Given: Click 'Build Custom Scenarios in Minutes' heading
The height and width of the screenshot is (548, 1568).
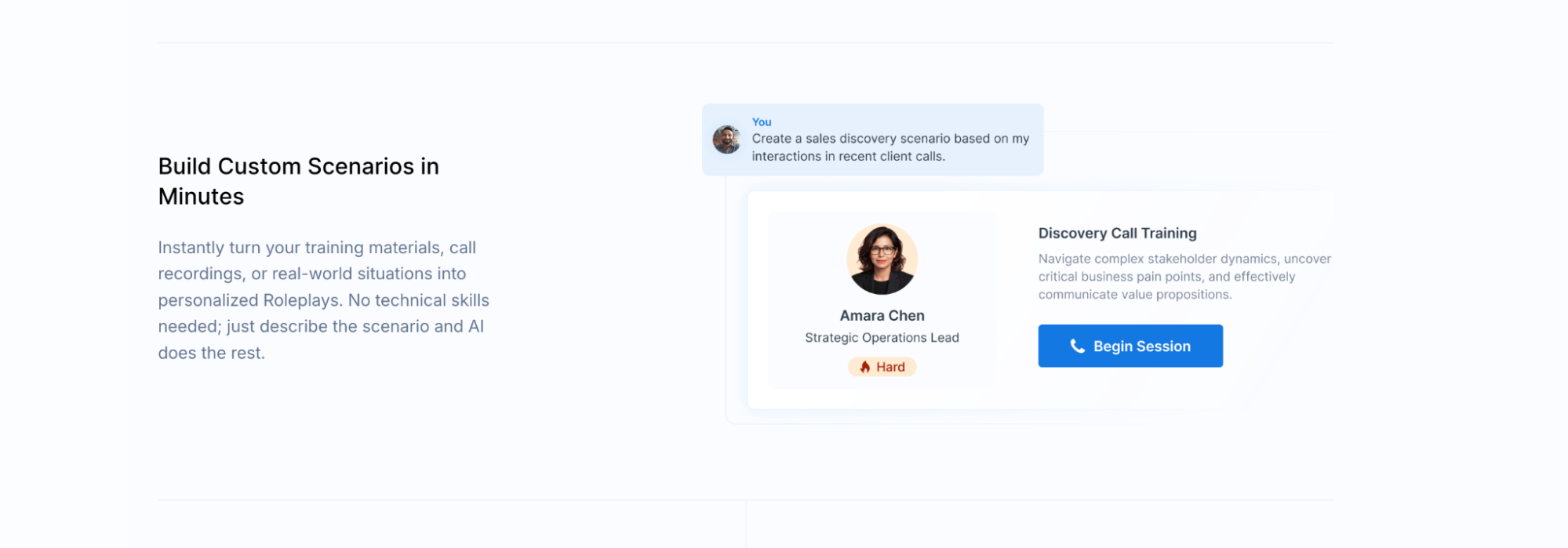Looking at the screenshot, I should pyautogui.click(x=299, y=181).
